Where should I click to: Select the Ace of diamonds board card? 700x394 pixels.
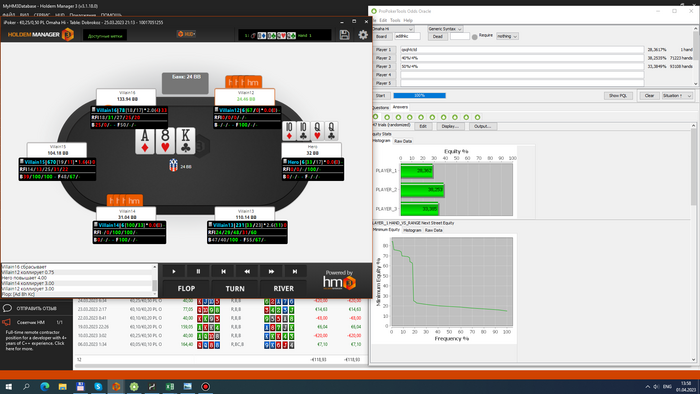[145, 141]
